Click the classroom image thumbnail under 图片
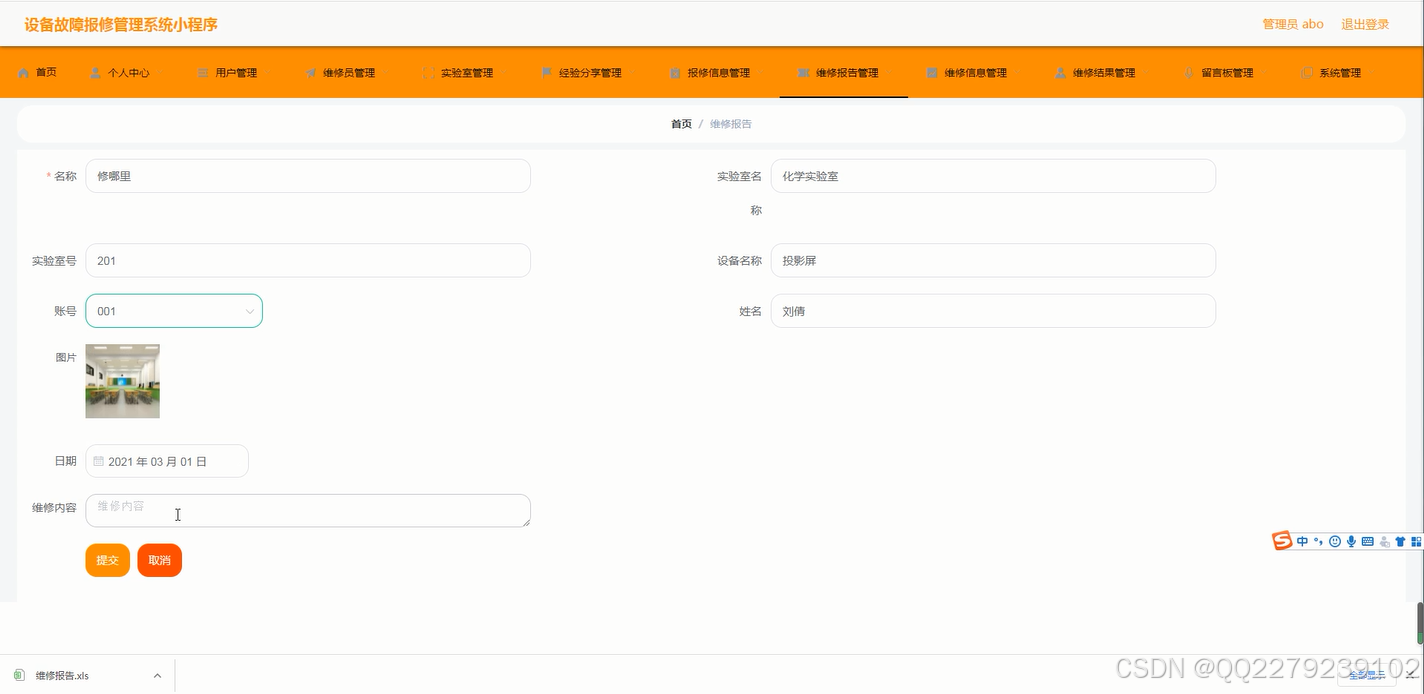 [x=122, y=381]
